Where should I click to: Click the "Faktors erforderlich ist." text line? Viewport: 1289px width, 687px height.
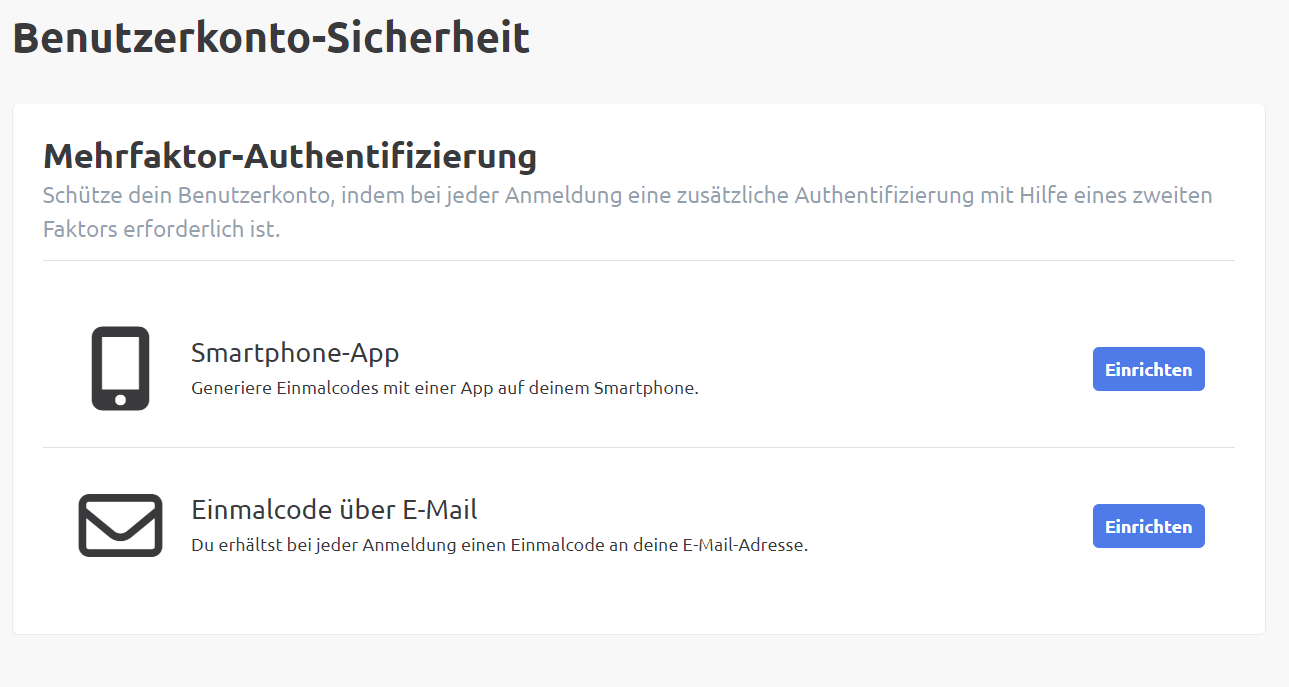pyautogui.click(x=161, y=230)
